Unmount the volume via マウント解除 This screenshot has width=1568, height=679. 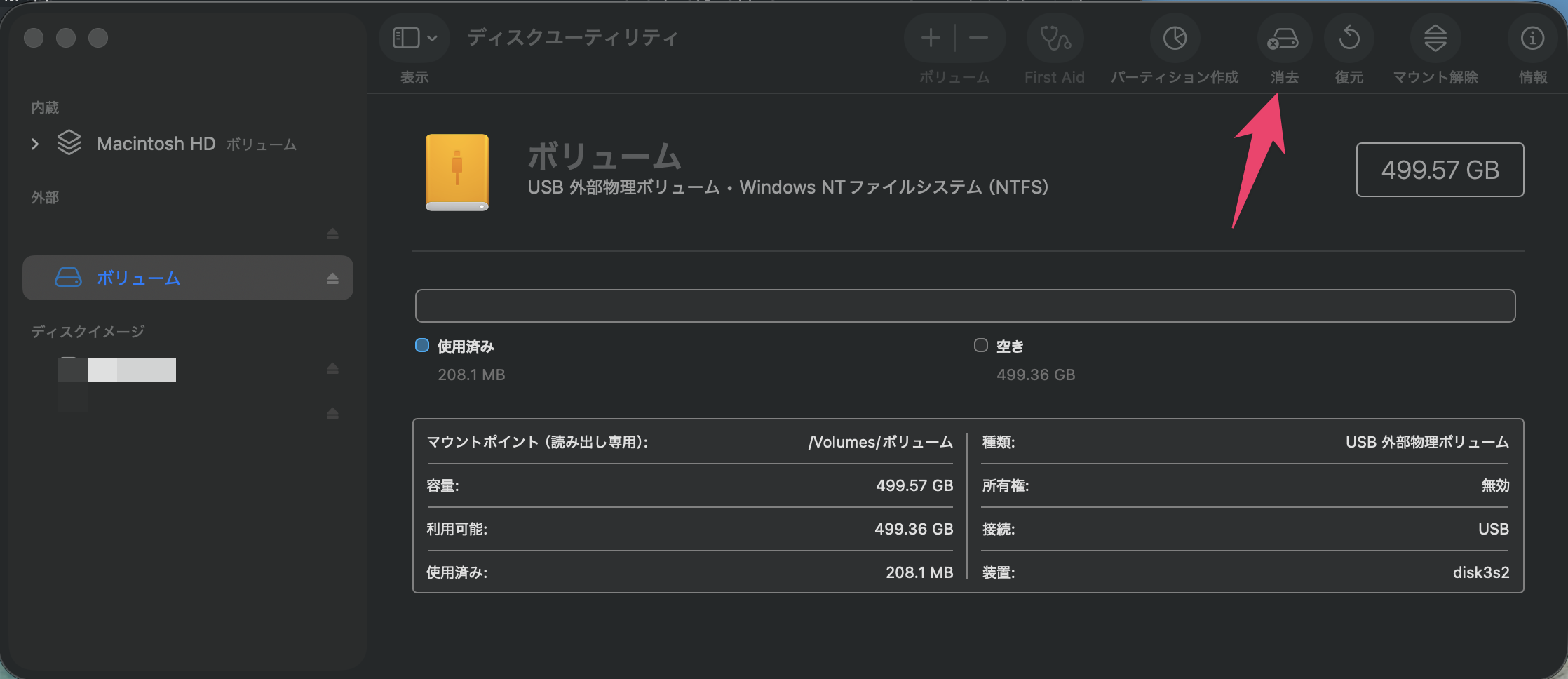point(1435,39)
